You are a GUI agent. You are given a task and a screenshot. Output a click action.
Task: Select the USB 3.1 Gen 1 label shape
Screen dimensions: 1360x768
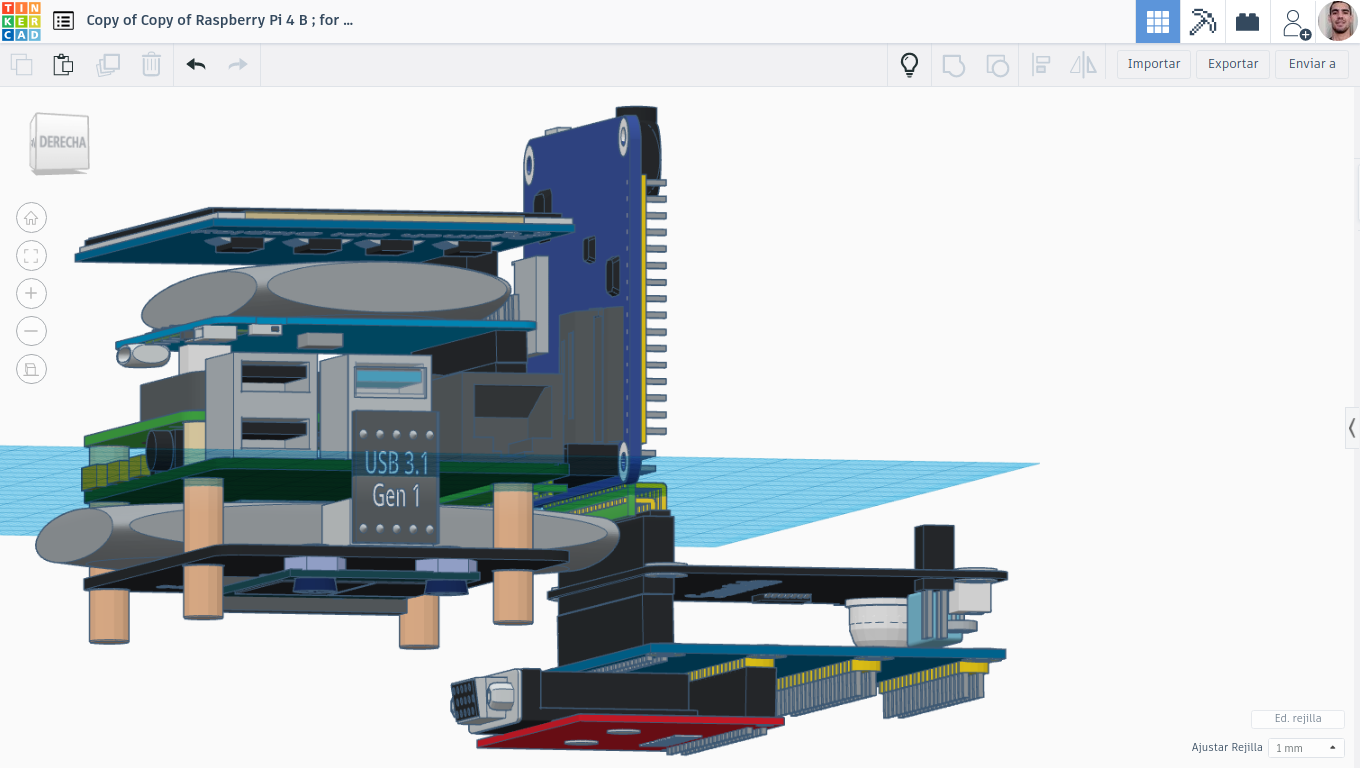coord(395,478)
